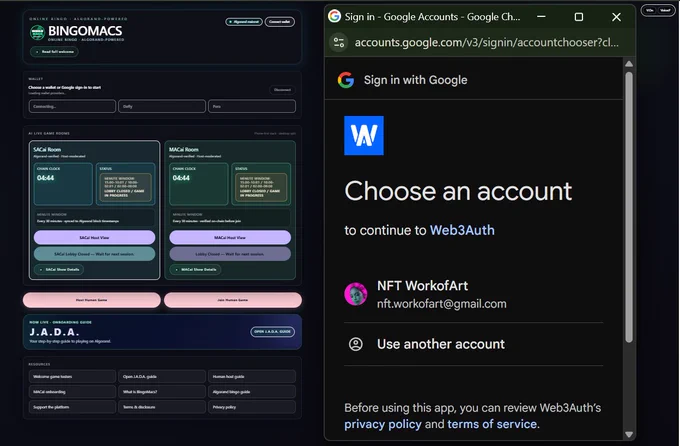The image size is (680, 446).
Task: Click the accounts.google.com address bar
Action: [487, 43]
